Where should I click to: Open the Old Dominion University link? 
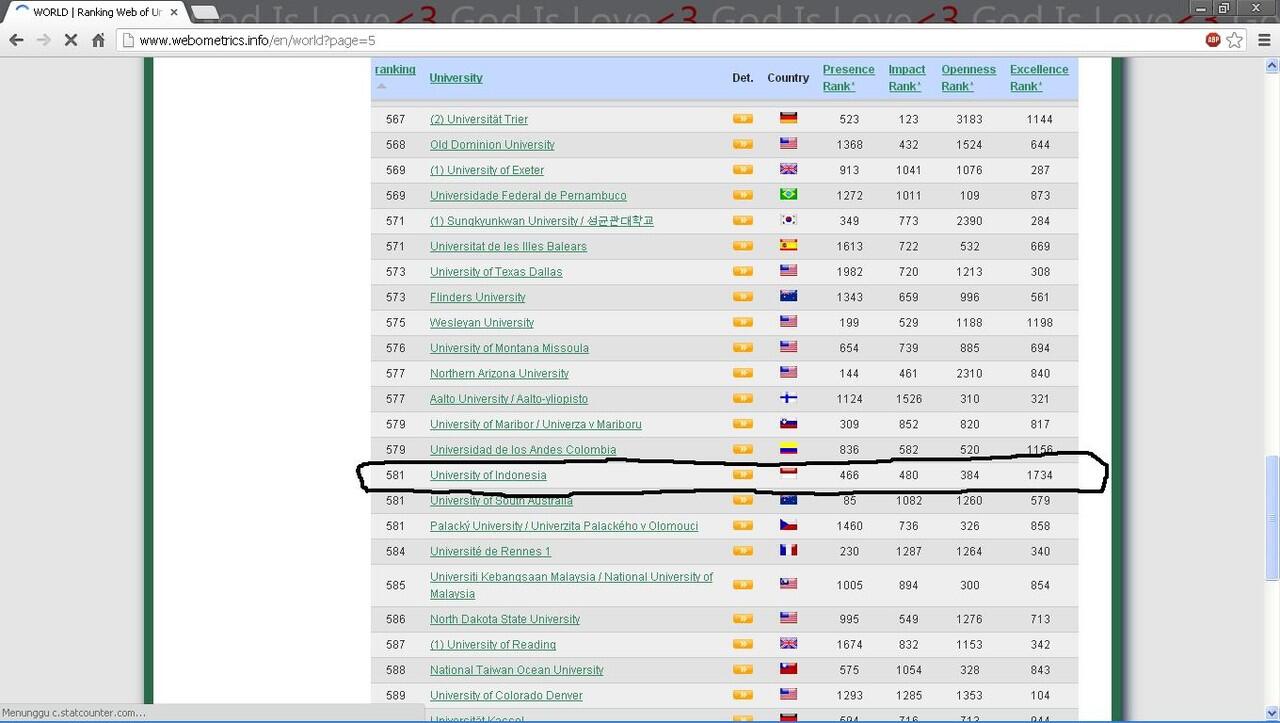492,145
